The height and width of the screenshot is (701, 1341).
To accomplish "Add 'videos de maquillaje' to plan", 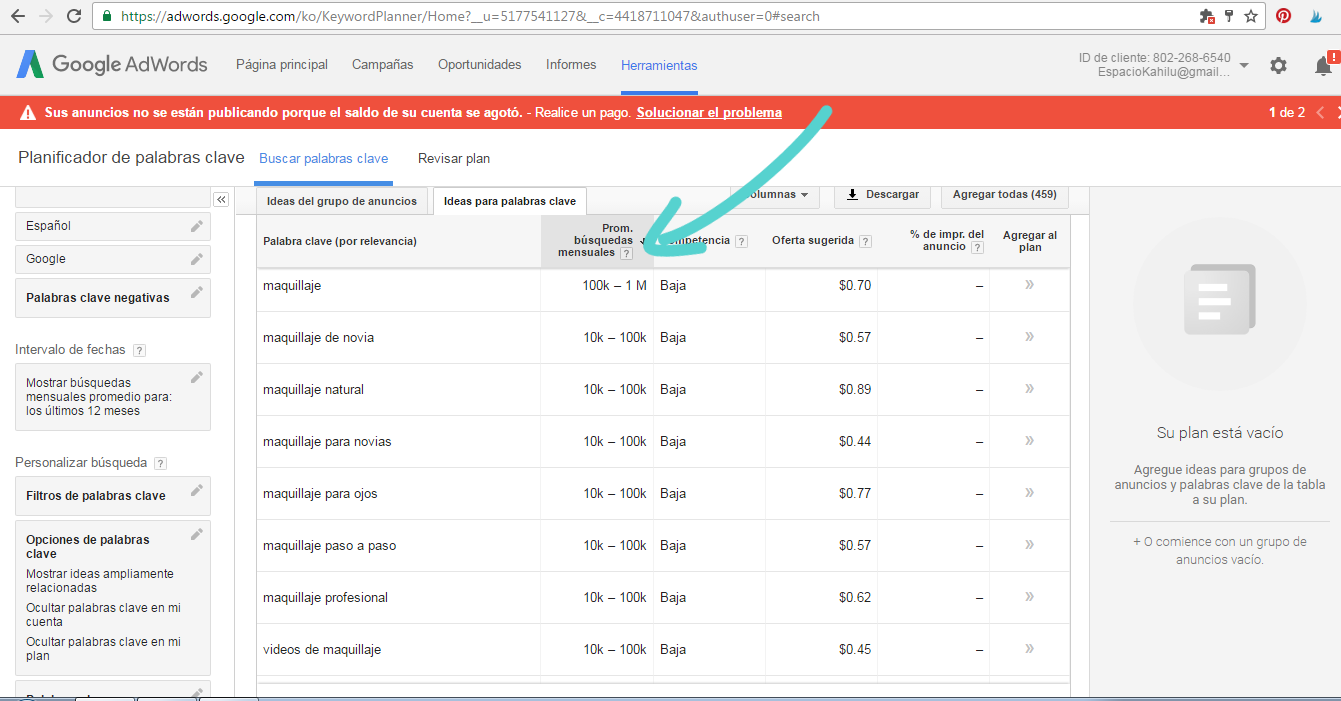I will [1029, 649].
